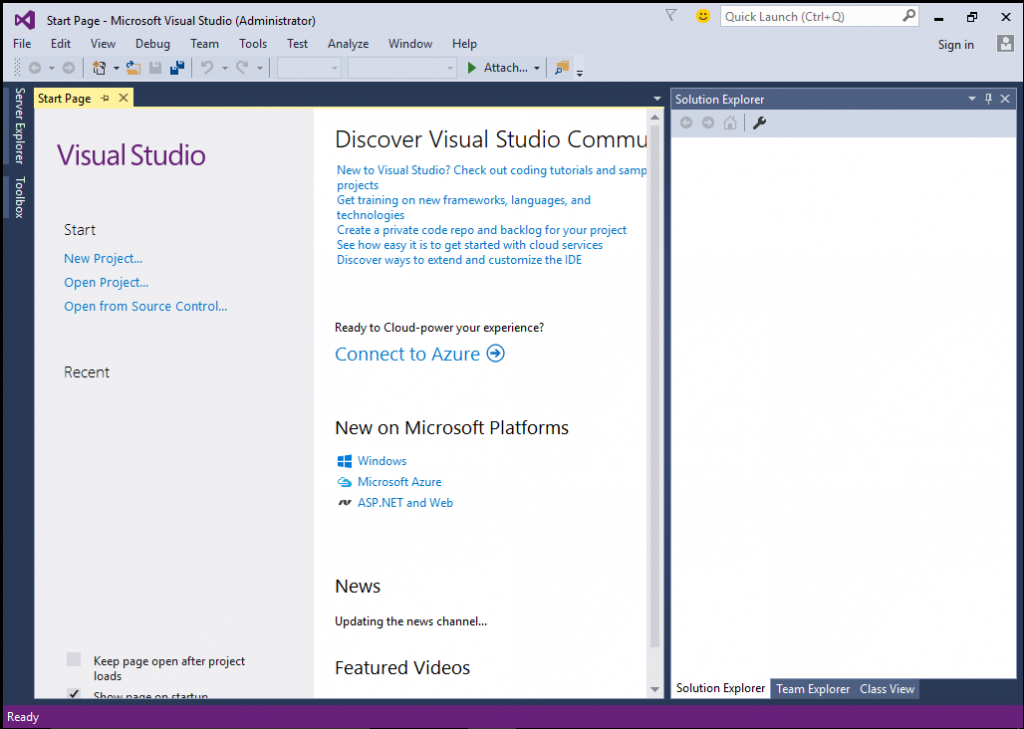Viewport: 1024px width, 729px height.
Task: Click the Solution Explorer Properties wrench icon
Action: (x=759, y=123)
